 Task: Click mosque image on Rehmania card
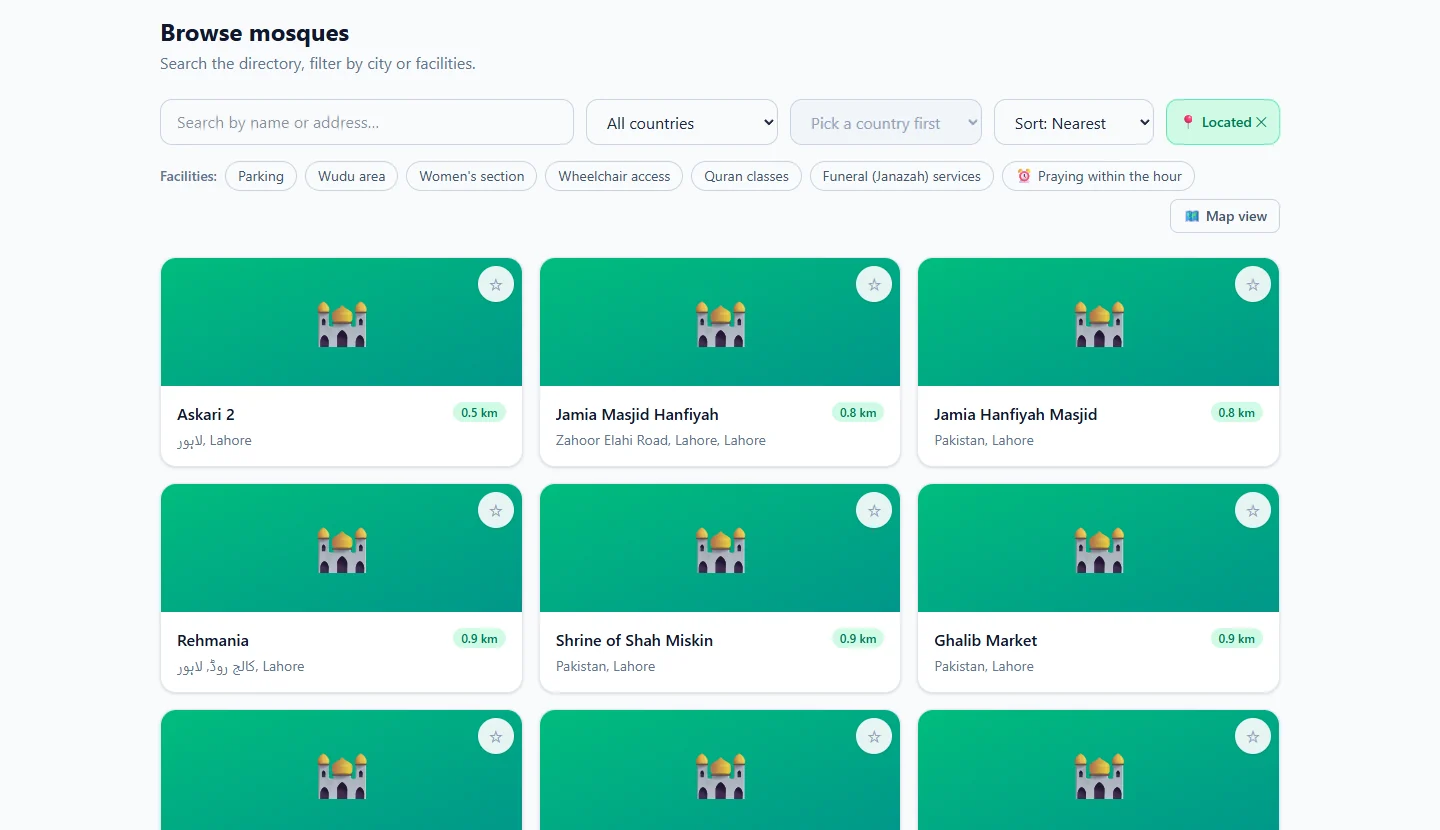coord(342,550)
